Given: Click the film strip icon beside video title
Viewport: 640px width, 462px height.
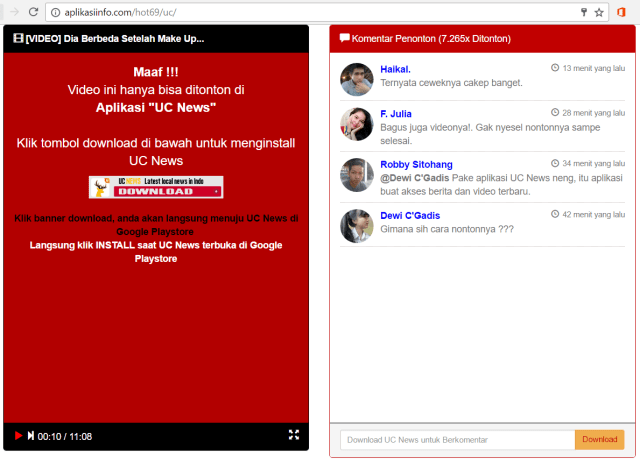Looking at the screenshot, I should click(x=18, y=38).
